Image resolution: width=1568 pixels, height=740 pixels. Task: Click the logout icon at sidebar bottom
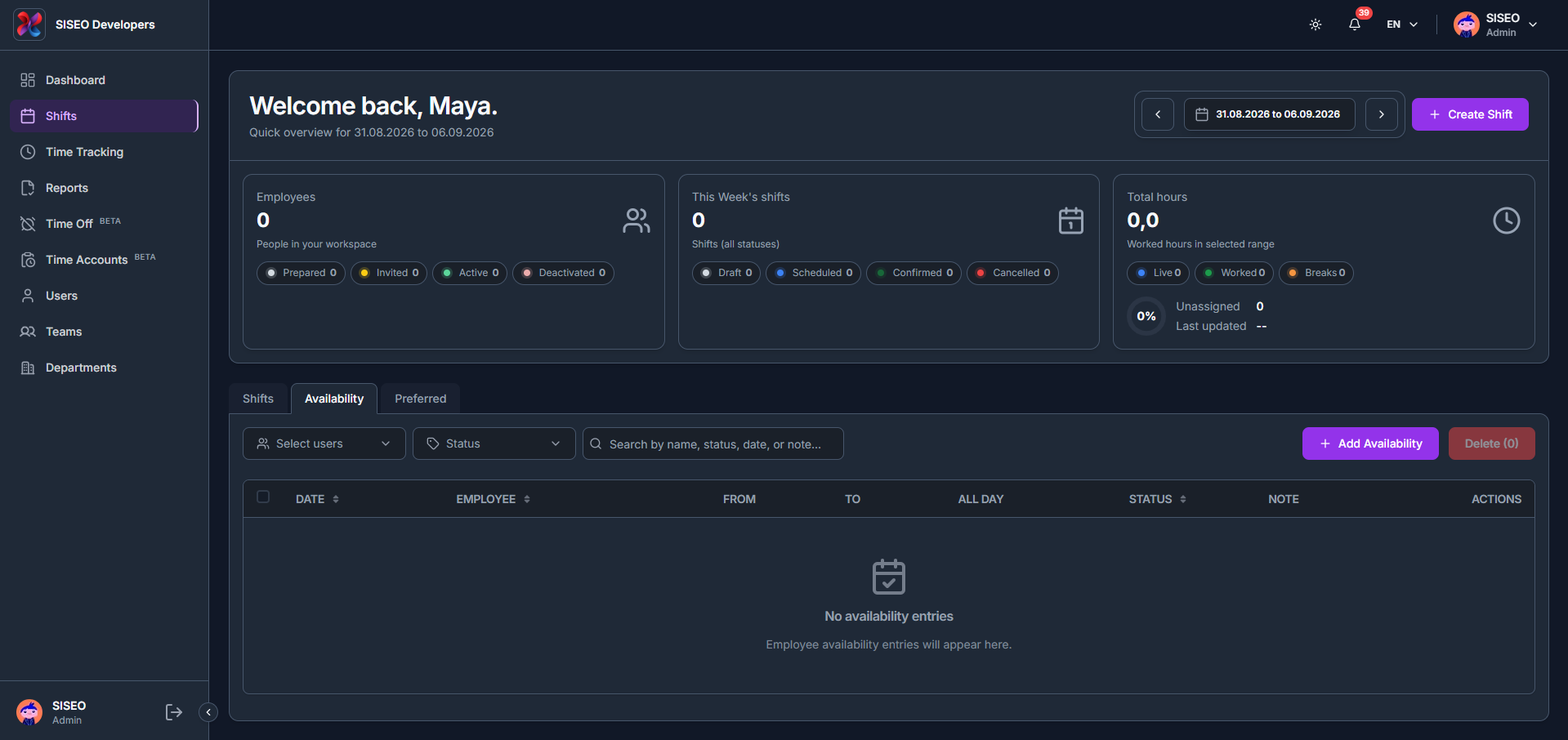tap(173, 712)
